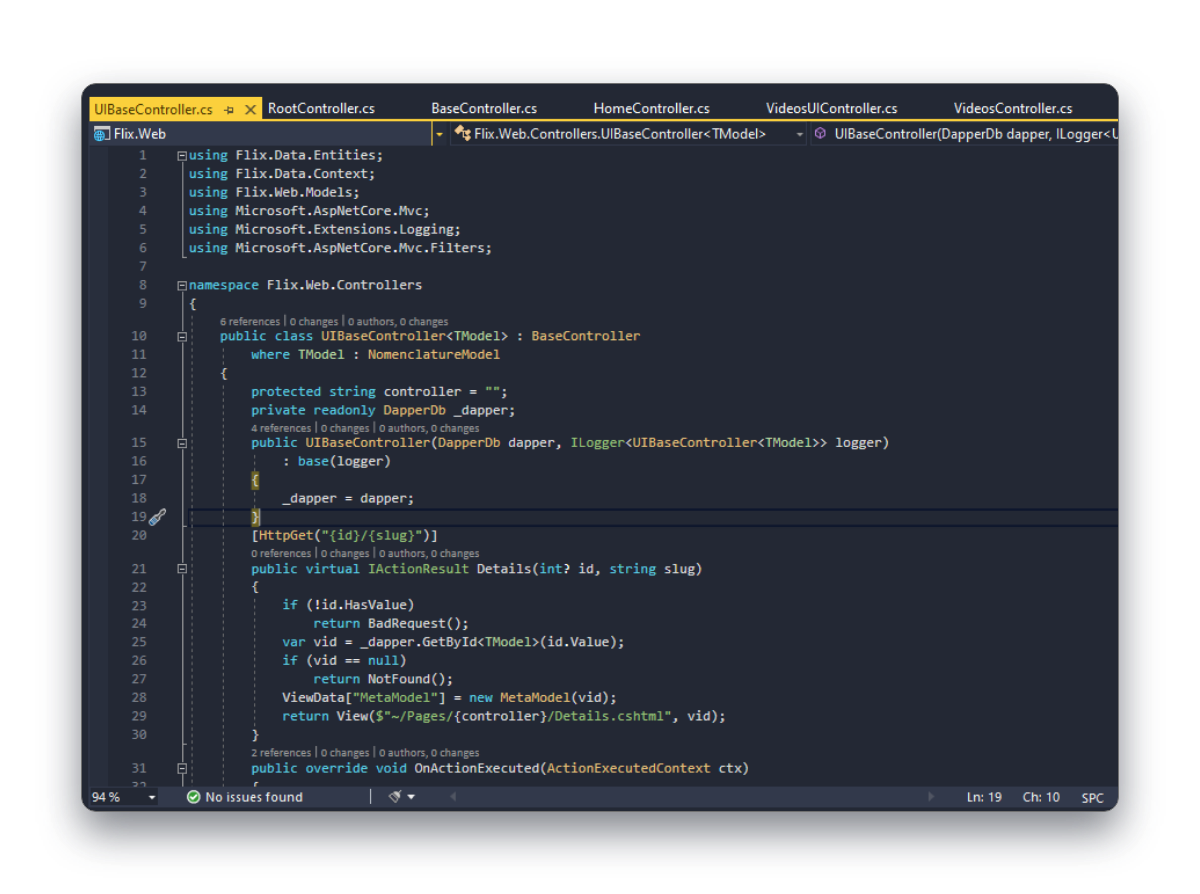The width and height of the screenshot is (1200, 894).
Task: Open the 6 references CodeLens link
Action: (x=250, y=322)
